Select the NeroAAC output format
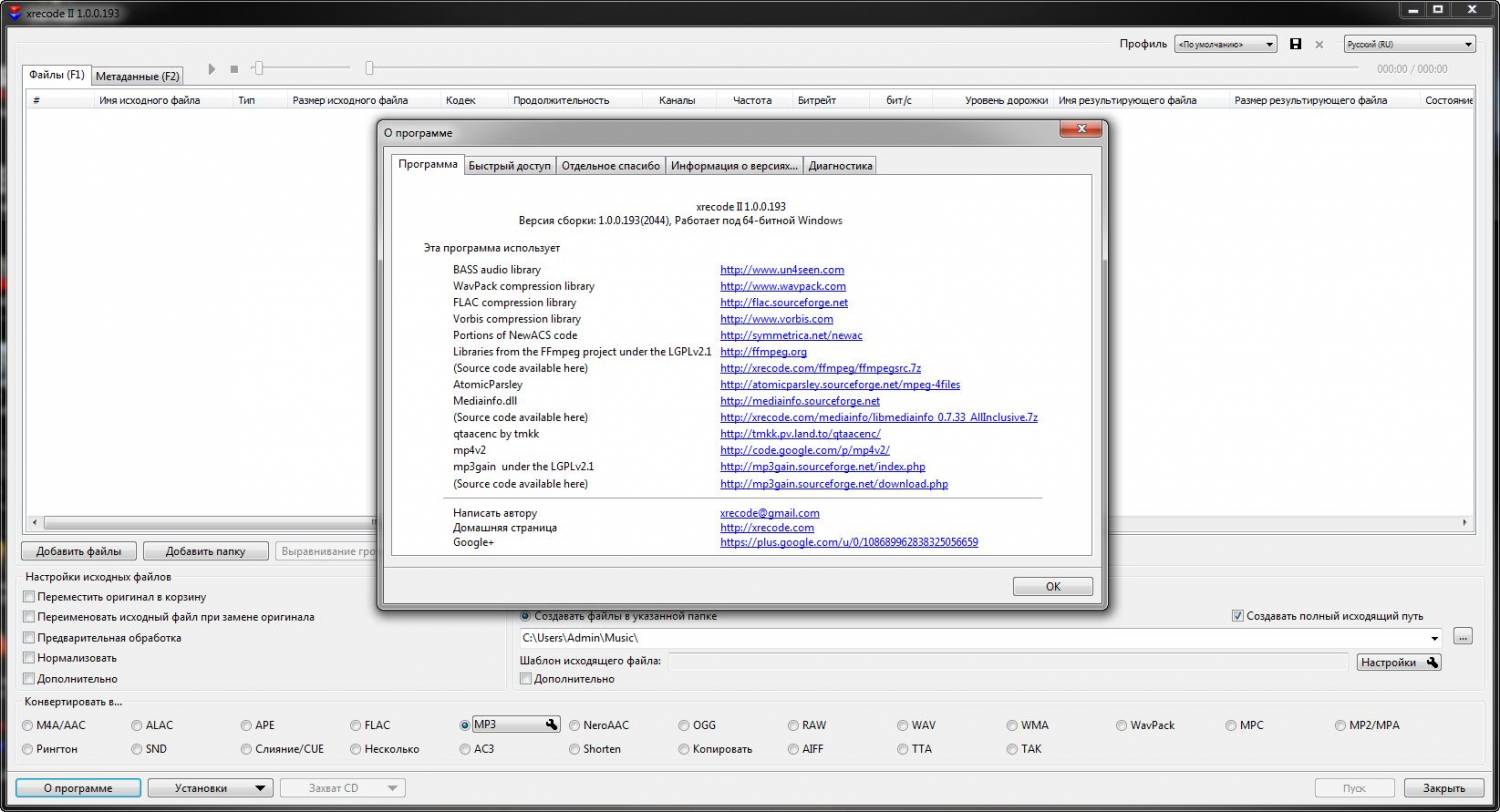The height and width of the screenshot is (812, 1500). (575, 725)
